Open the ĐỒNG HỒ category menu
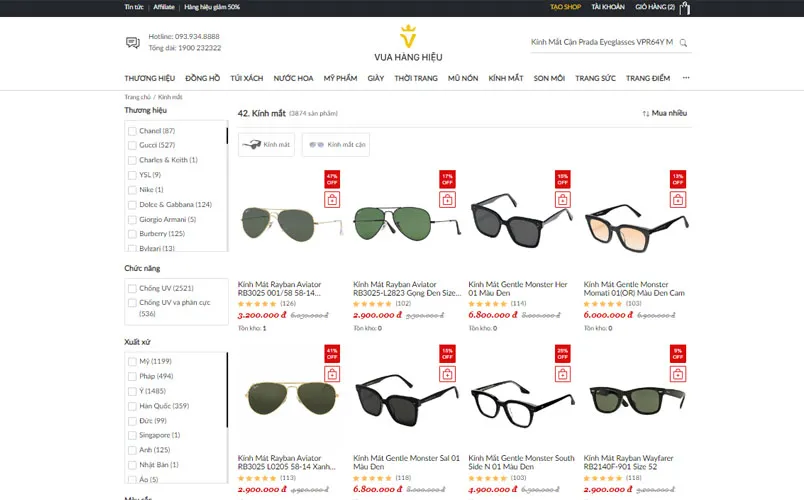Screen dimensions: 804x500 tap(203, 78)
